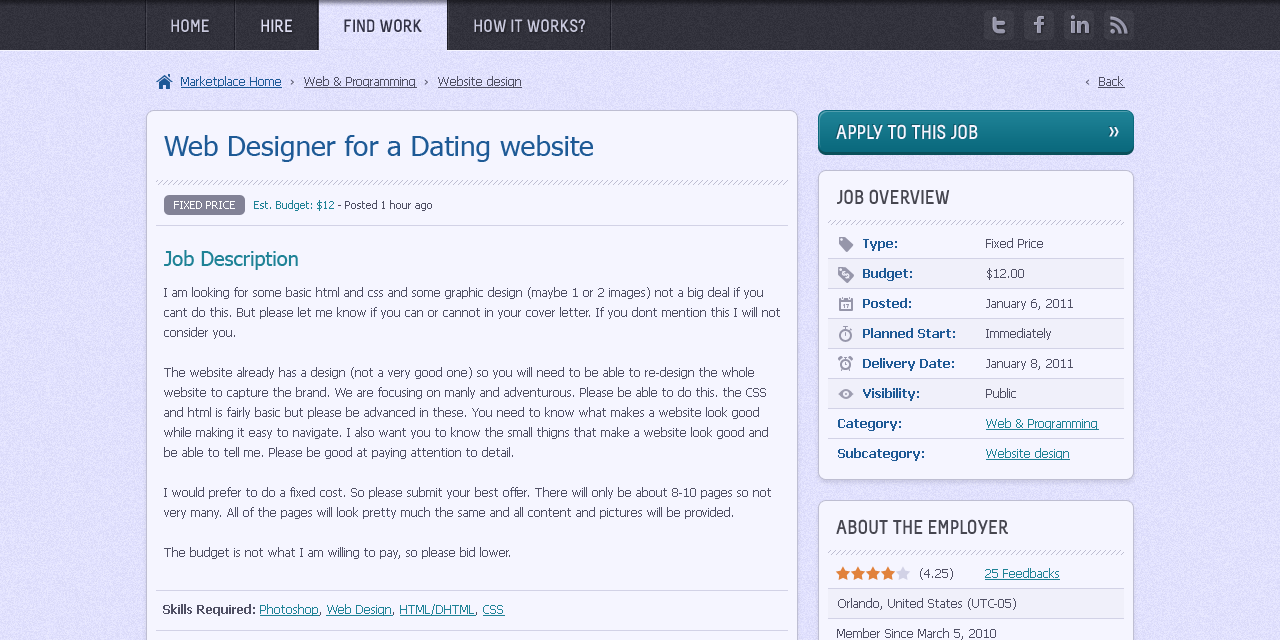The image size is (1280, 640).
Task: Subscribe via the RSS feed icon
Action: 1117,24
